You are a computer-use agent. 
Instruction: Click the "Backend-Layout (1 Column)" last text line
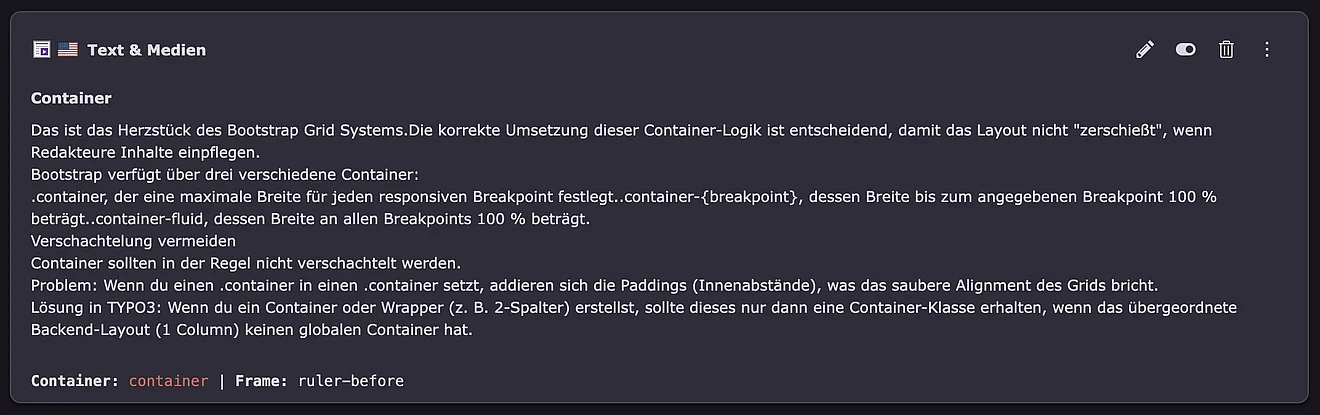tap(251, 329)
